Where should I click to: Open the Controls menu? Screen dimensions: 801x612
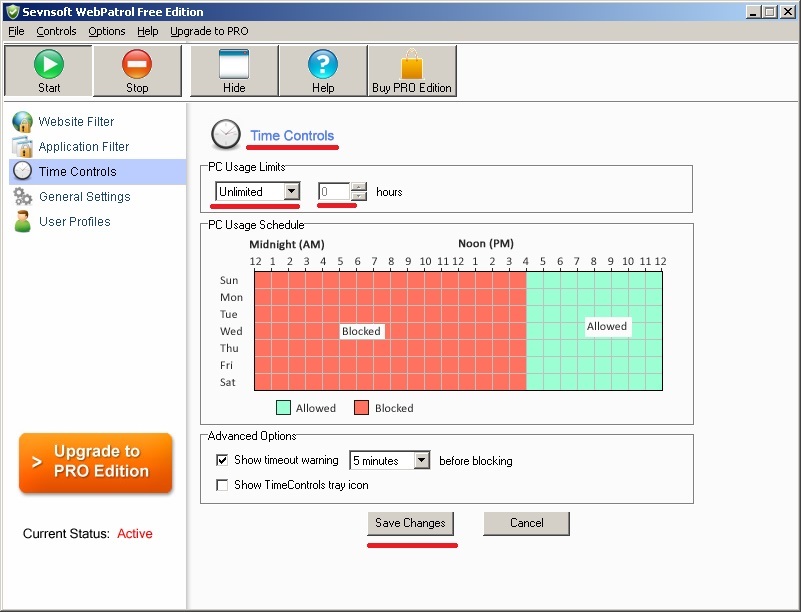coord(56,31)
